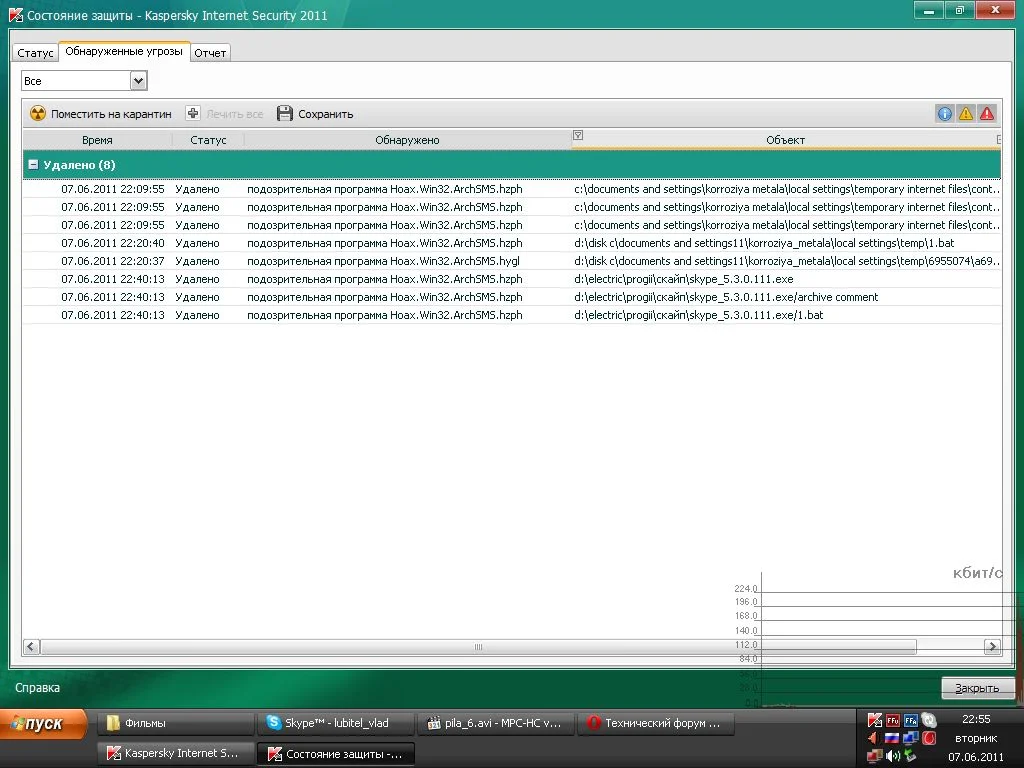Click the Закрыть button
The image size is (1024, 768).
(977, 688)
